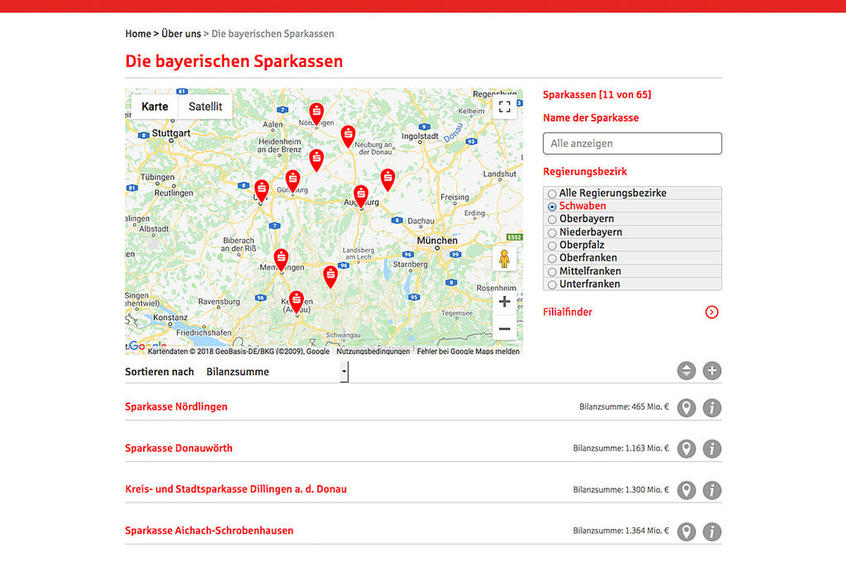The width and height of the screenshot is (846, 562).
Task: Zoom out the map with minus button
Action: [x=504, y=328]
